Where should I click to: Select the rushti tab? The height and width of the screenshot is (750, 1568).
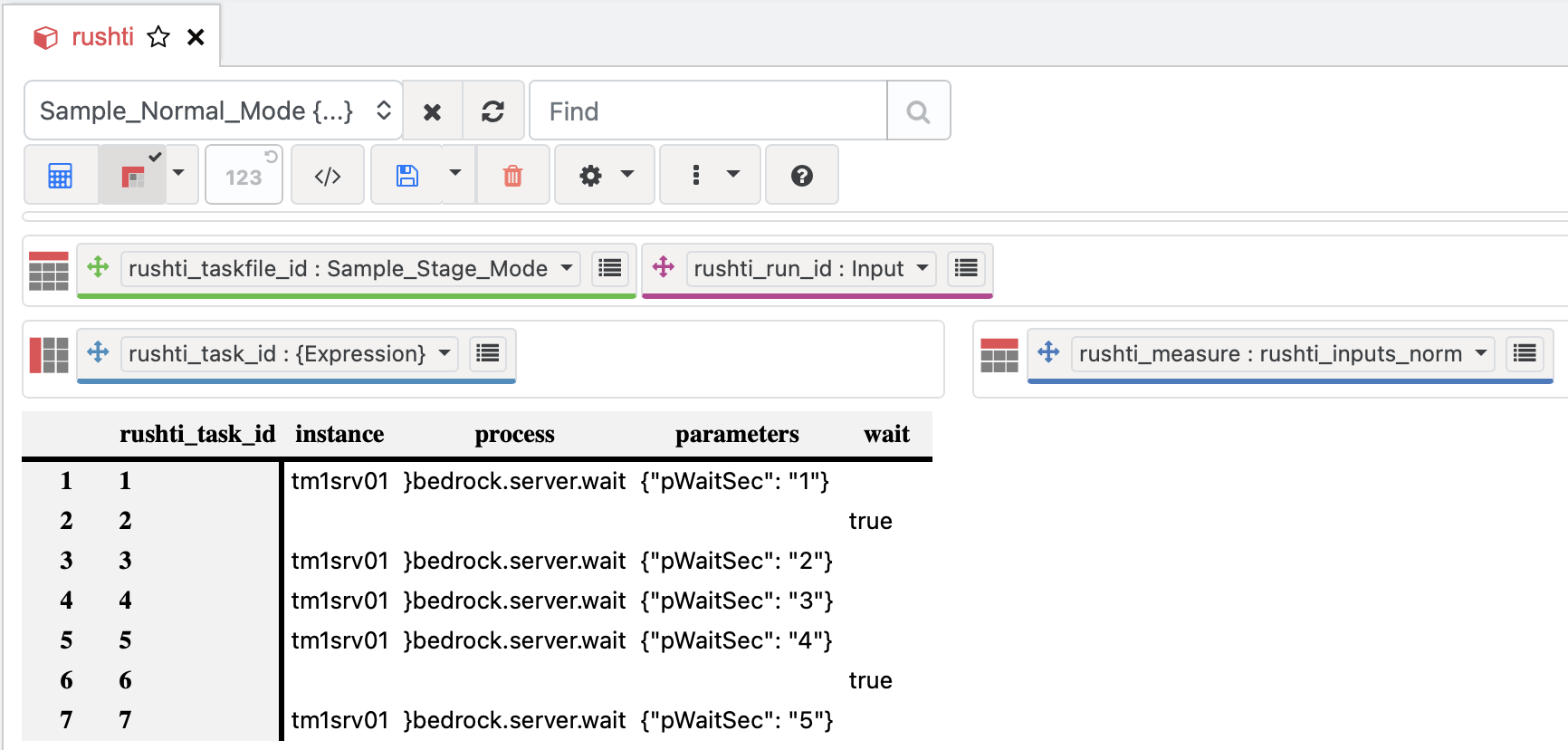[101, 37]
